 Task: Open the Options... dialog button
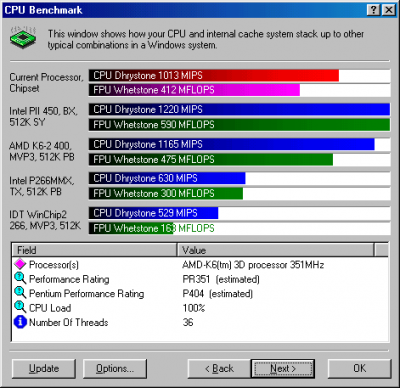click(x=115, y=369)
